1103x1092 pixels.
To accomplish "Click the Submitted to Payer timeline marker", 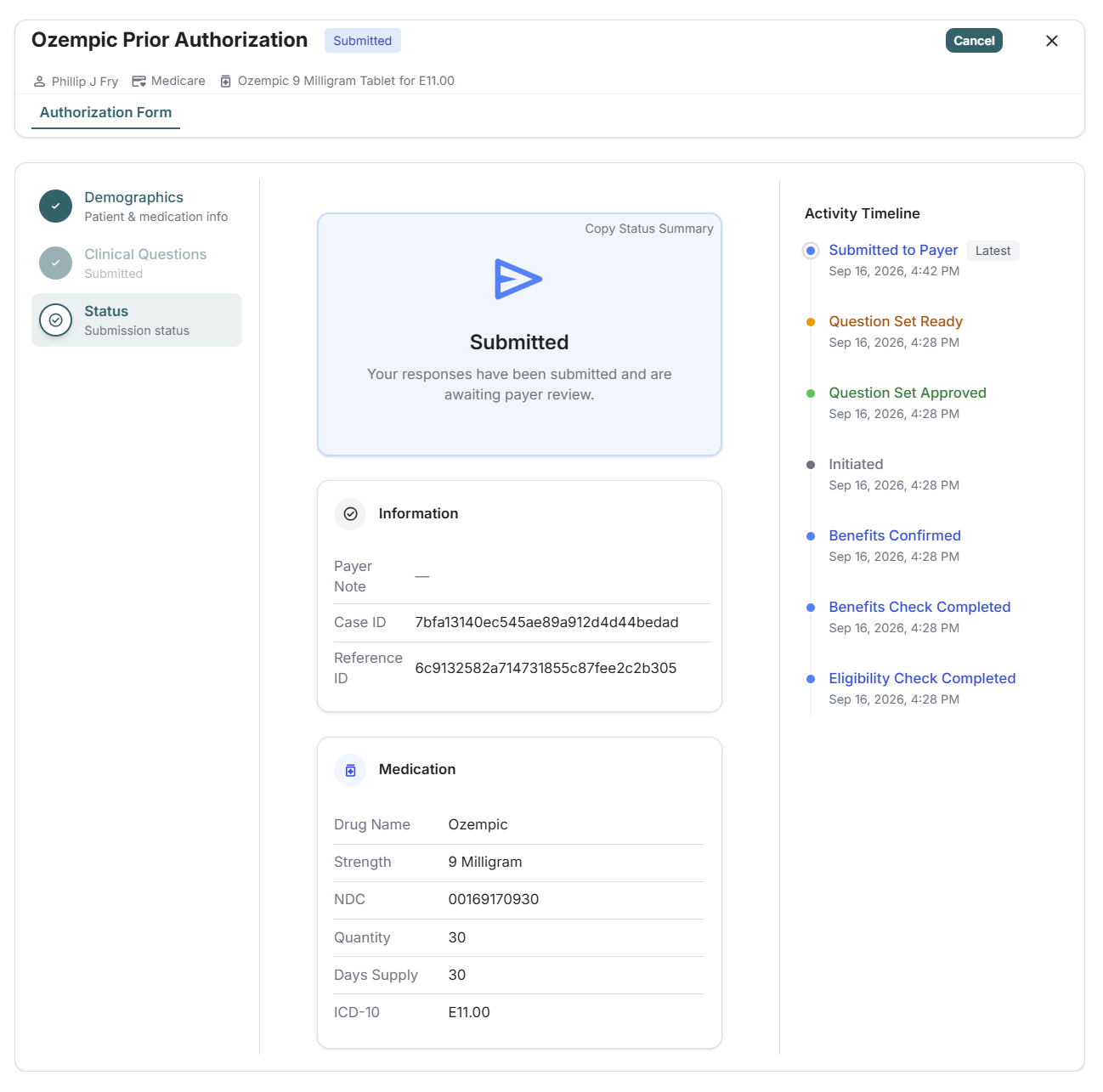I will tap(811, 251).
